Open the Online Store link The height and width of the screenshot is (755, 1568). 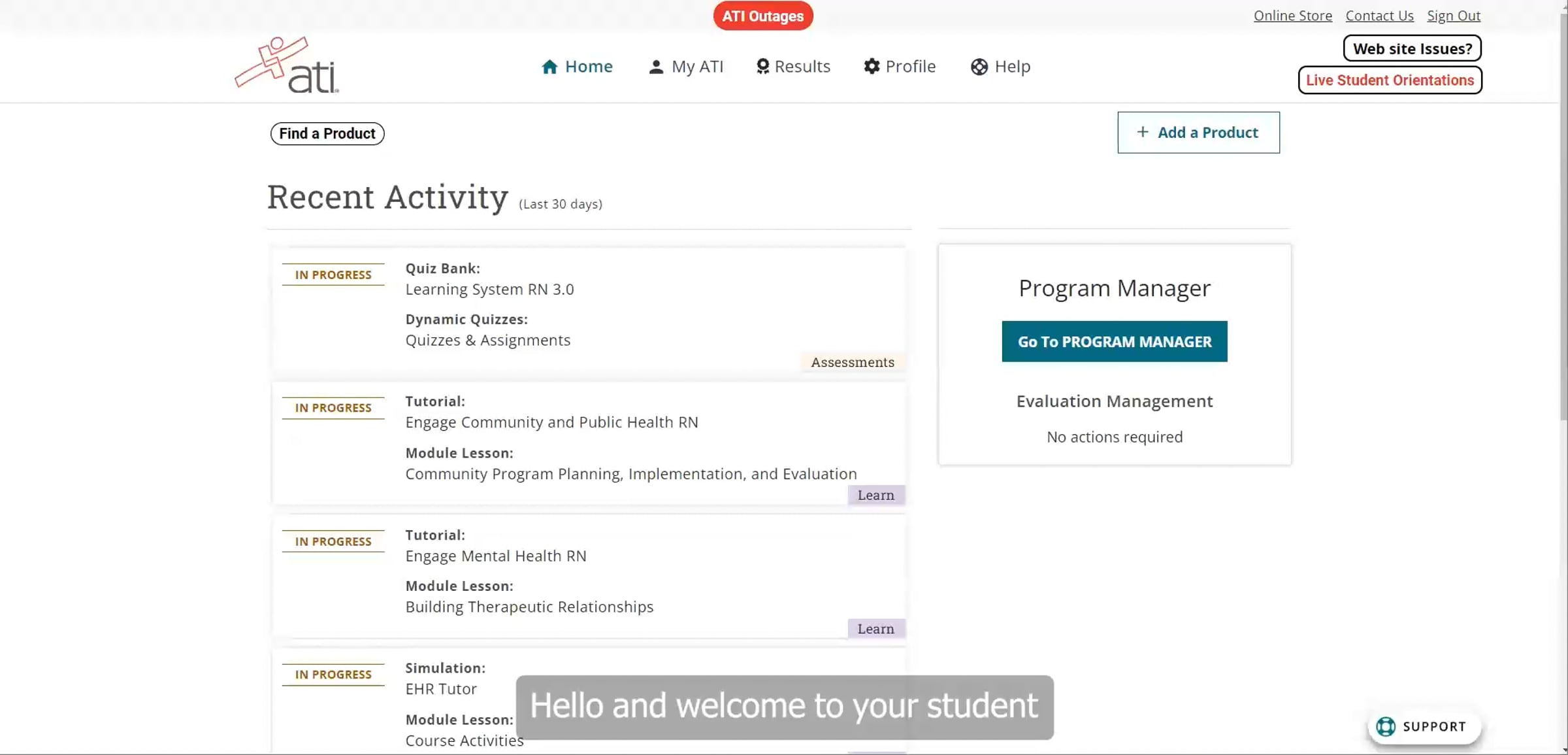[x=1292, y=16]
